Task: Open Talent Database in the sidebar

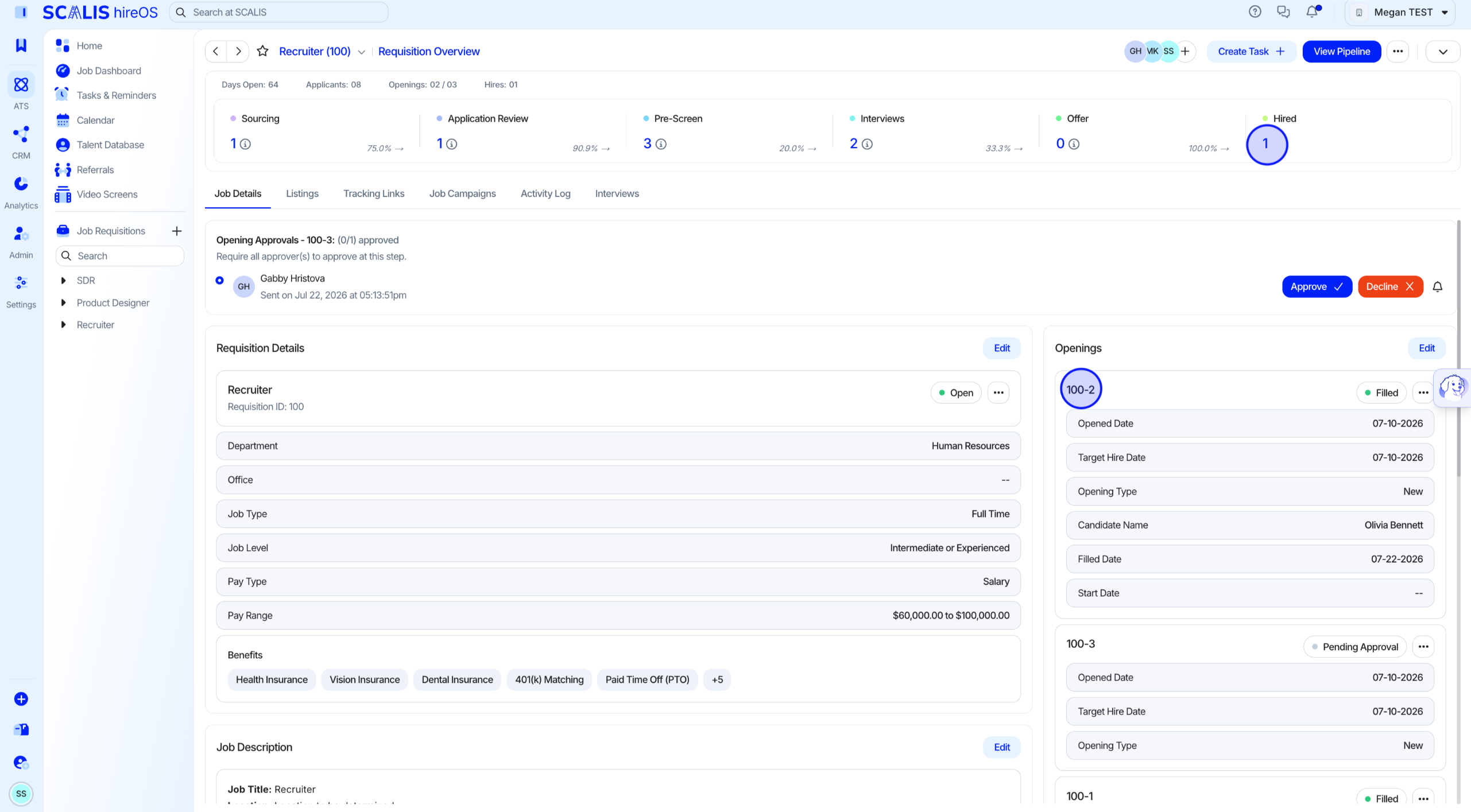Action: (110, 145)
